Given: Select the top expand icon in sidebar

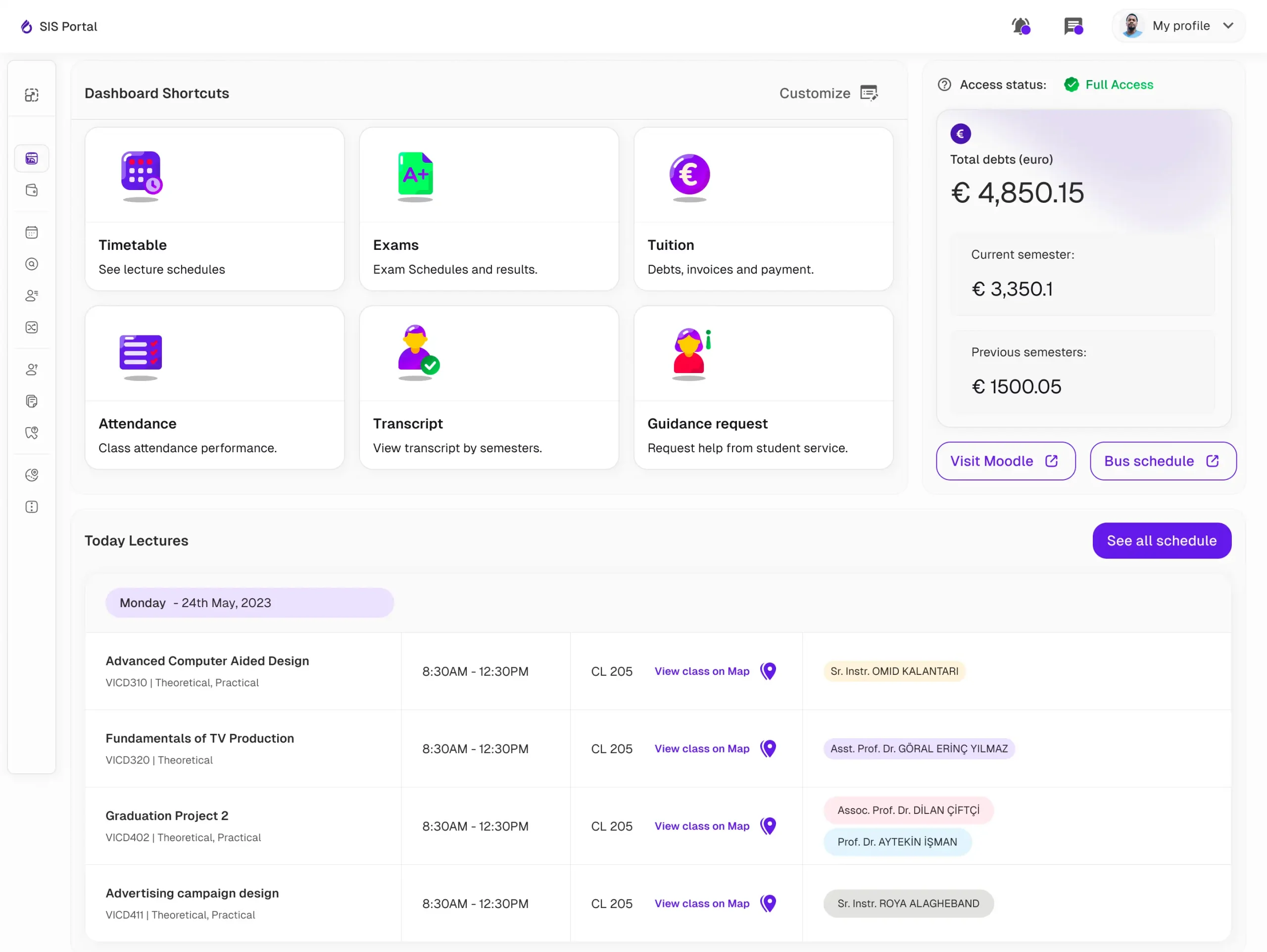Looking at the screenshot, I should [x=32, y=95].
